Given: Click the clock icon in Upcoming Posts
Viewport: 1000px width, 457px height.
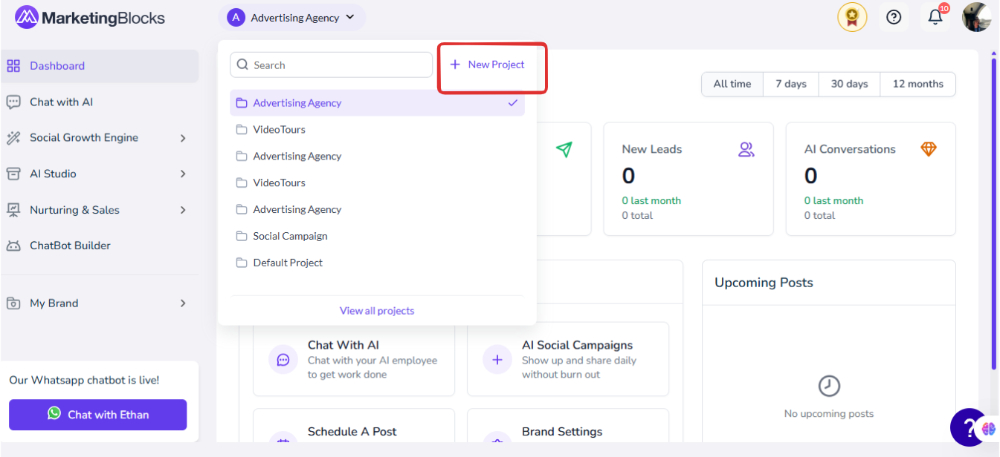Looking at the screenshot, I should [x=829, y=386].
